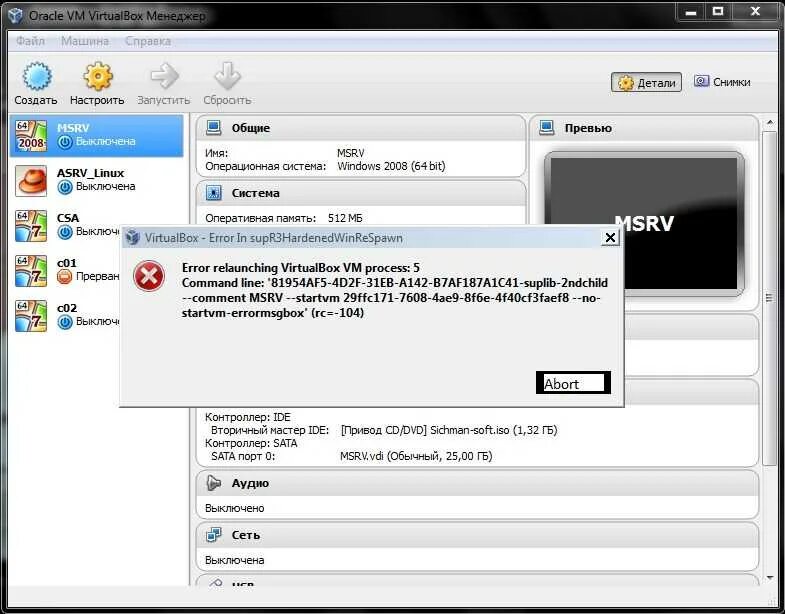This screenshot has height=614, width=785.
Task: Click the VirtualBox cube icon in dialog title
Action: click(x=133, y=237)
